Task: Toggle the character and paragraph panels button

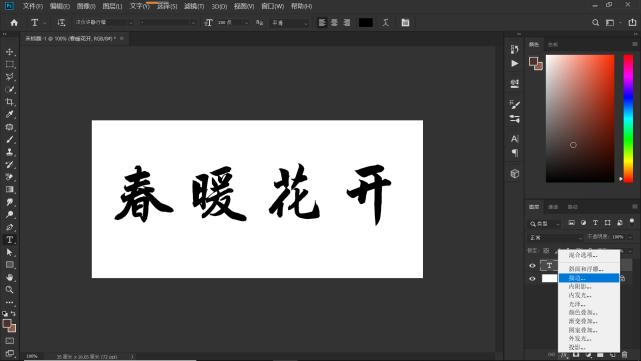Action: [x=405, y=23]
